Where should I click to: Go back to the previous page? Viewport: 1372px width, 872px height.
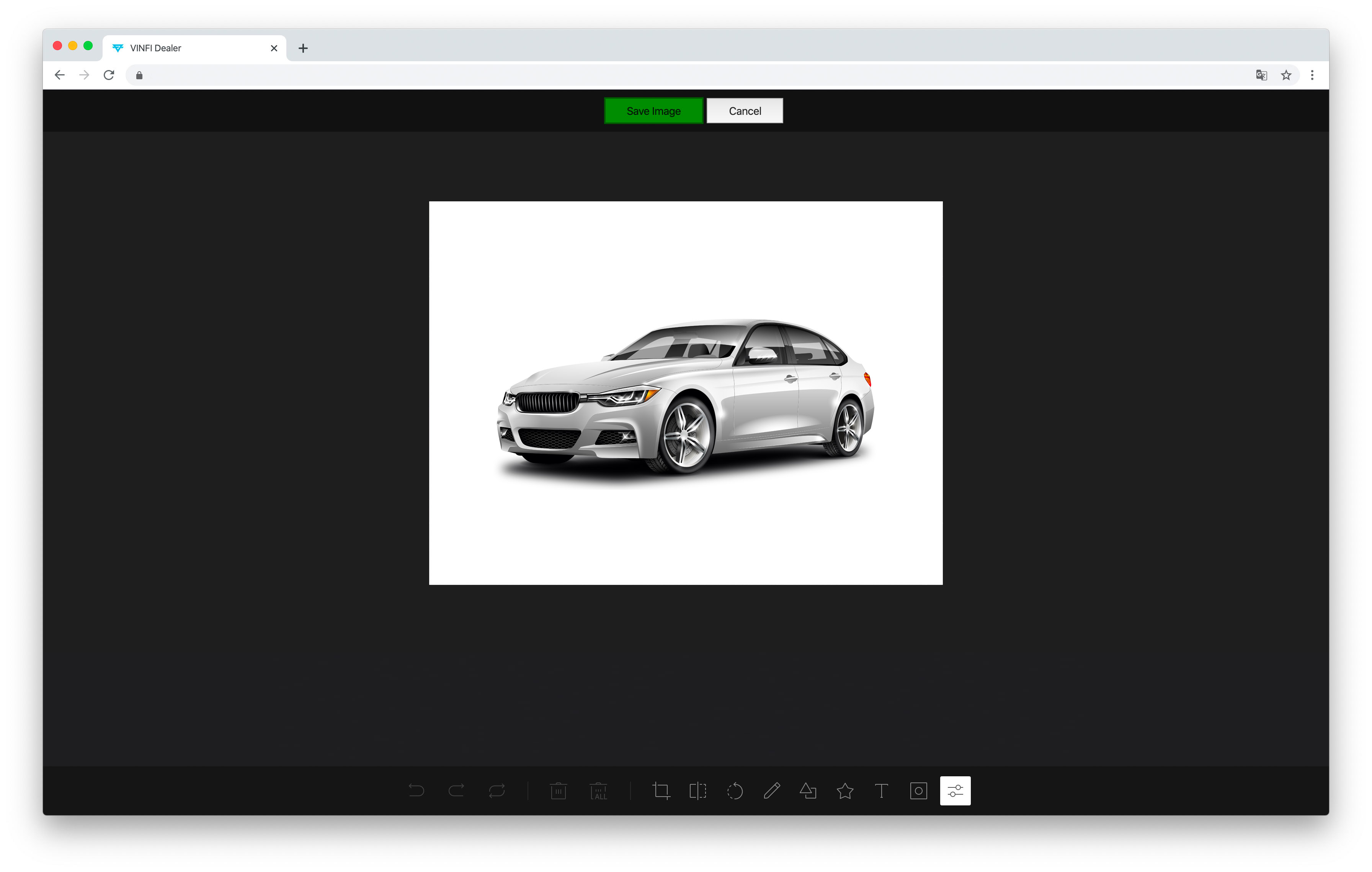[x=59, y=75]
